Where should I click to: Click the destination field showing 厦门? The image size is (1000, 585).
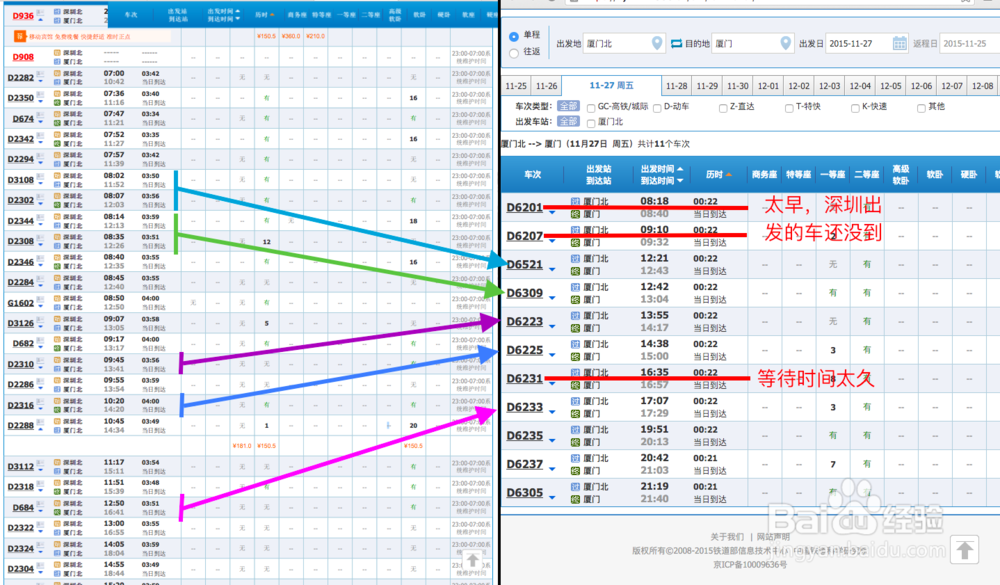pyautogui.click(x=753, y=43)
